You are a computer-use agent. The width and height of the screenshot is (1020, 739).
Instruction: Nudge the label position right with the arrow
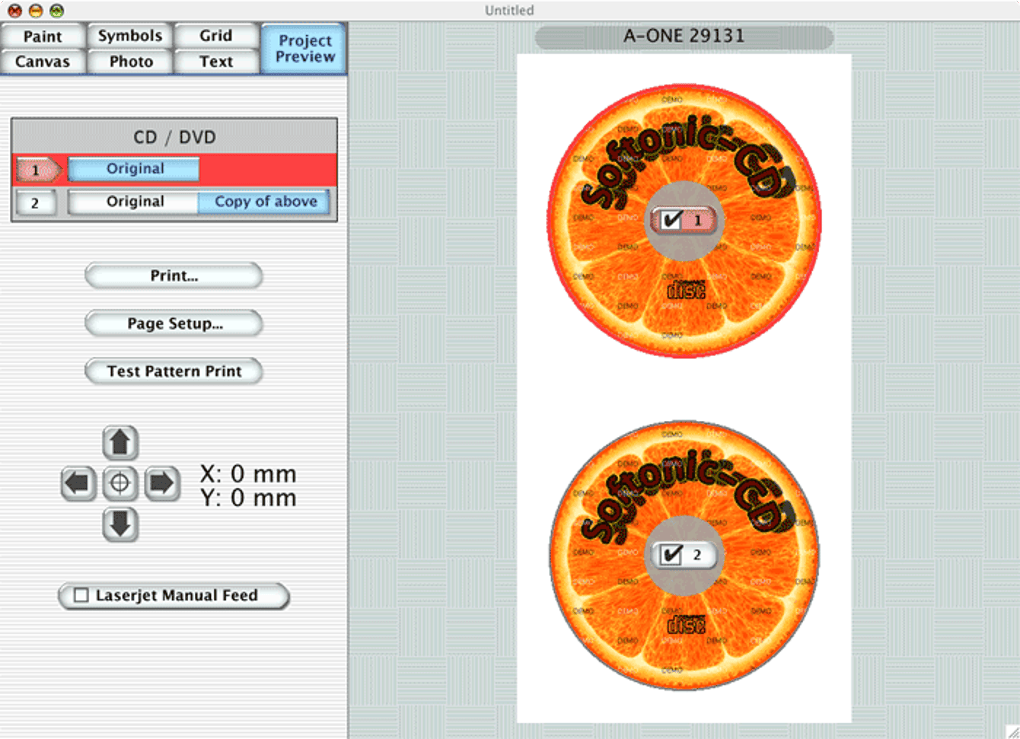(x=162, y=484)
